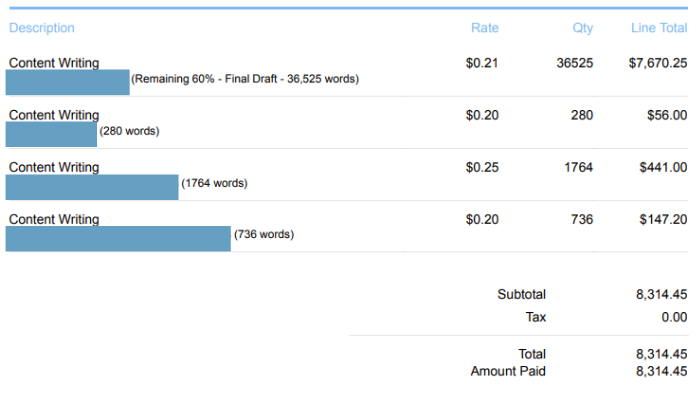This screenshot has width=700, height=400.
Task: Select the $56.00 line total
Action: (667, 115)
